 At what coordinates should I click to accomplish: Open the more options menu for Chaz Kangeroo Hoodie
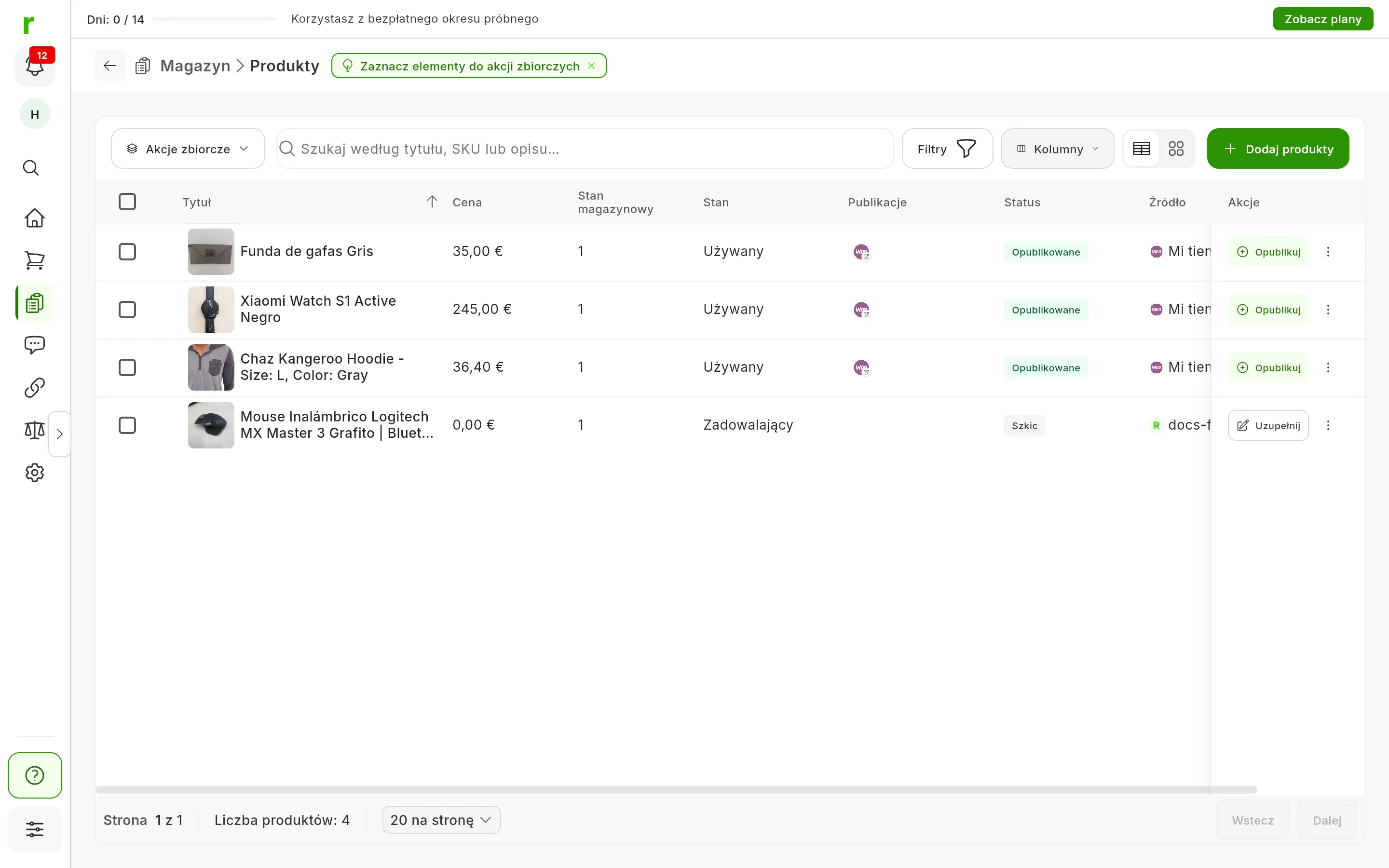[1328, 367]
